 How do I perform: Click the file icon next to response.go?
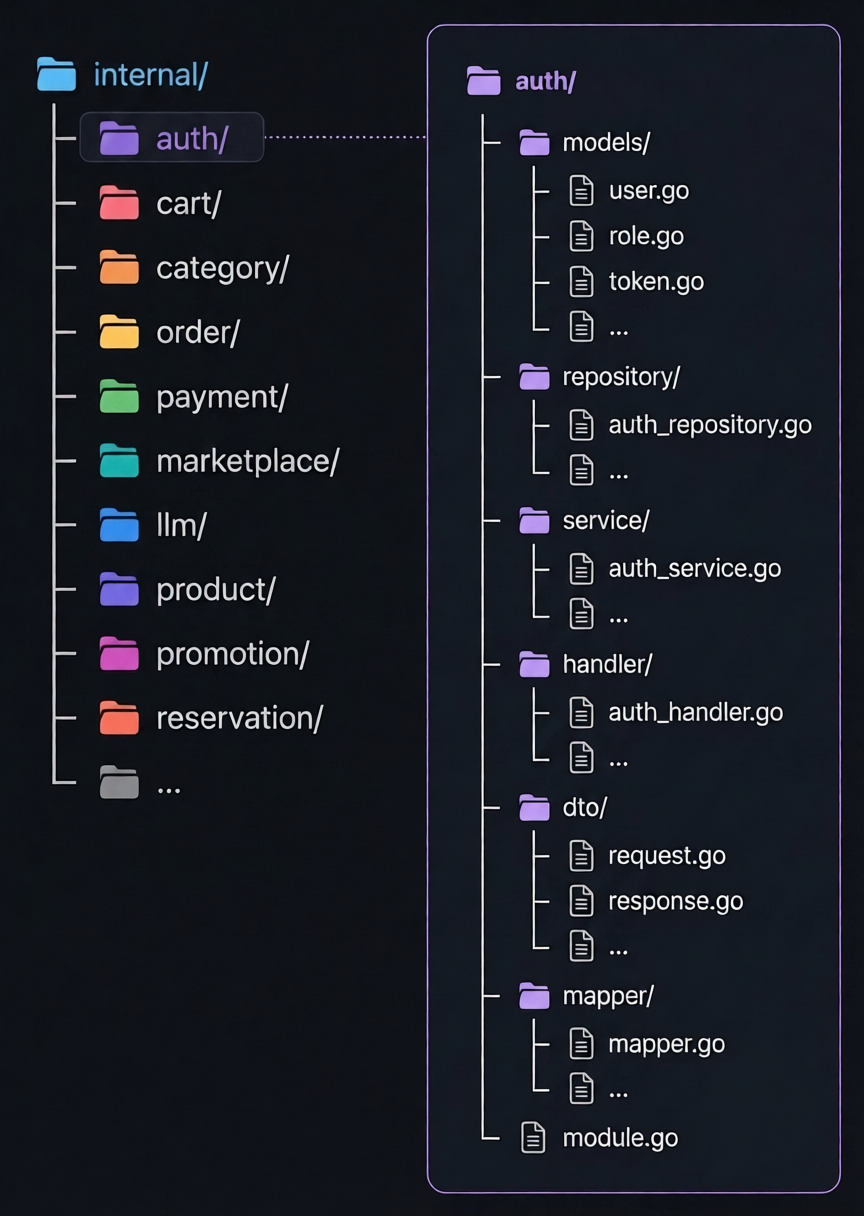[x=581, y=901]
